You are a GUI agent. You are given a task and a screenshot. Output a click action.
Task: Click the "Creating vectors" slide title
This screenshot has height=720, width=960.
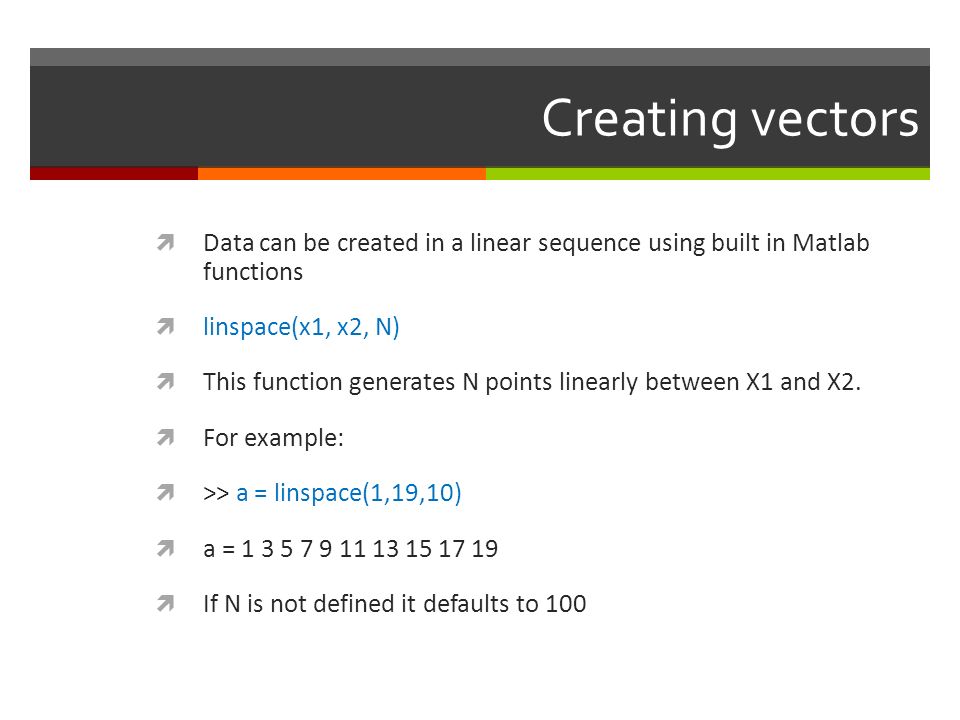tap(730, 119)
